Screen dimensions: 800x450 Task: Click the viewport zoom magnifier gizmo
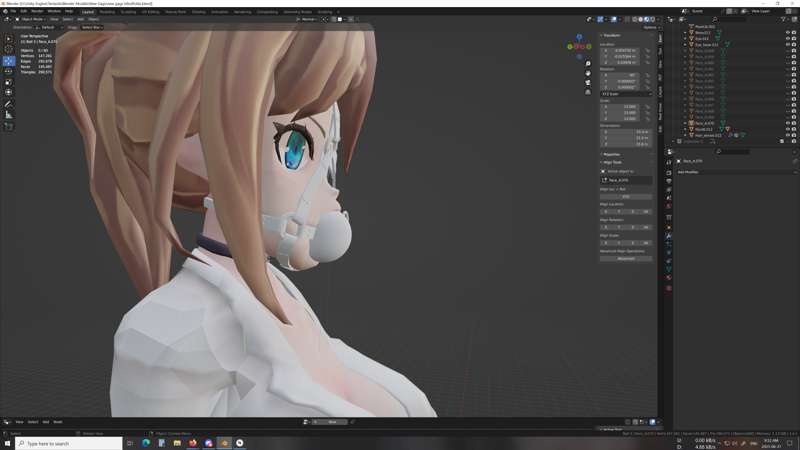tap(588, 64)
